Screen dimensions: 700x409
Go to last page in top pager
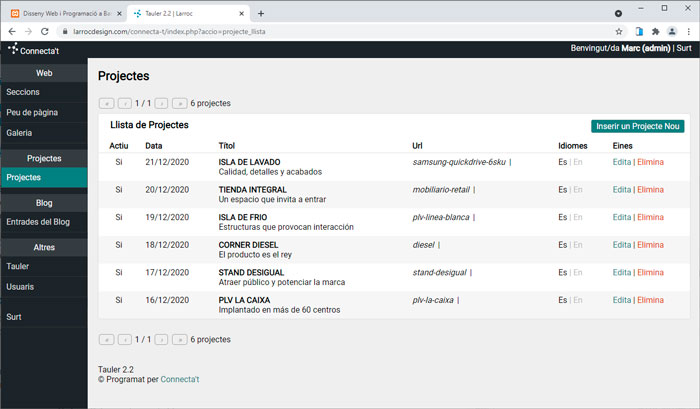(179, 103)
